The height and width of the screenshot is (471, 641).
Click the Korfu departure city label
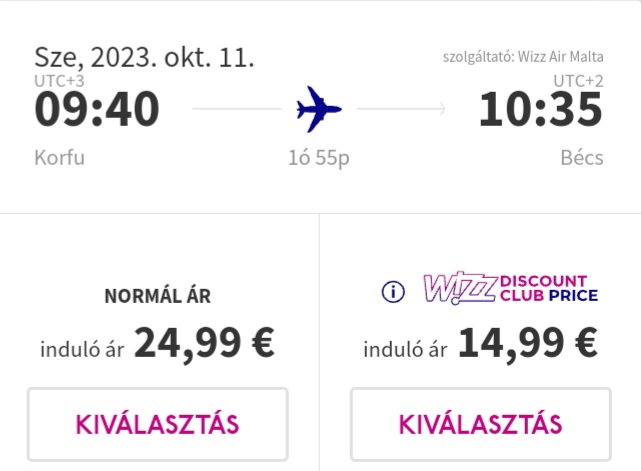[x=60, y=157]
